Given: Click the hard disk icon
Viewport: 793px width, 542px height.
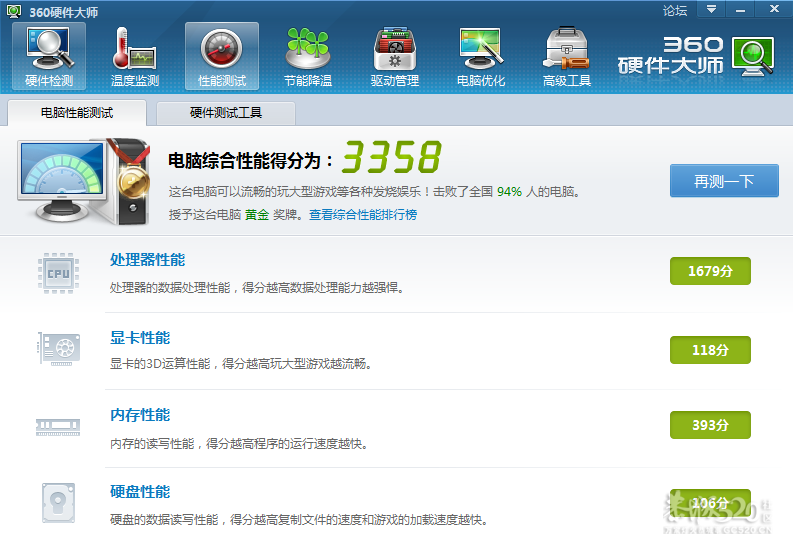Looking at the screenshot, I should (58, 503).
